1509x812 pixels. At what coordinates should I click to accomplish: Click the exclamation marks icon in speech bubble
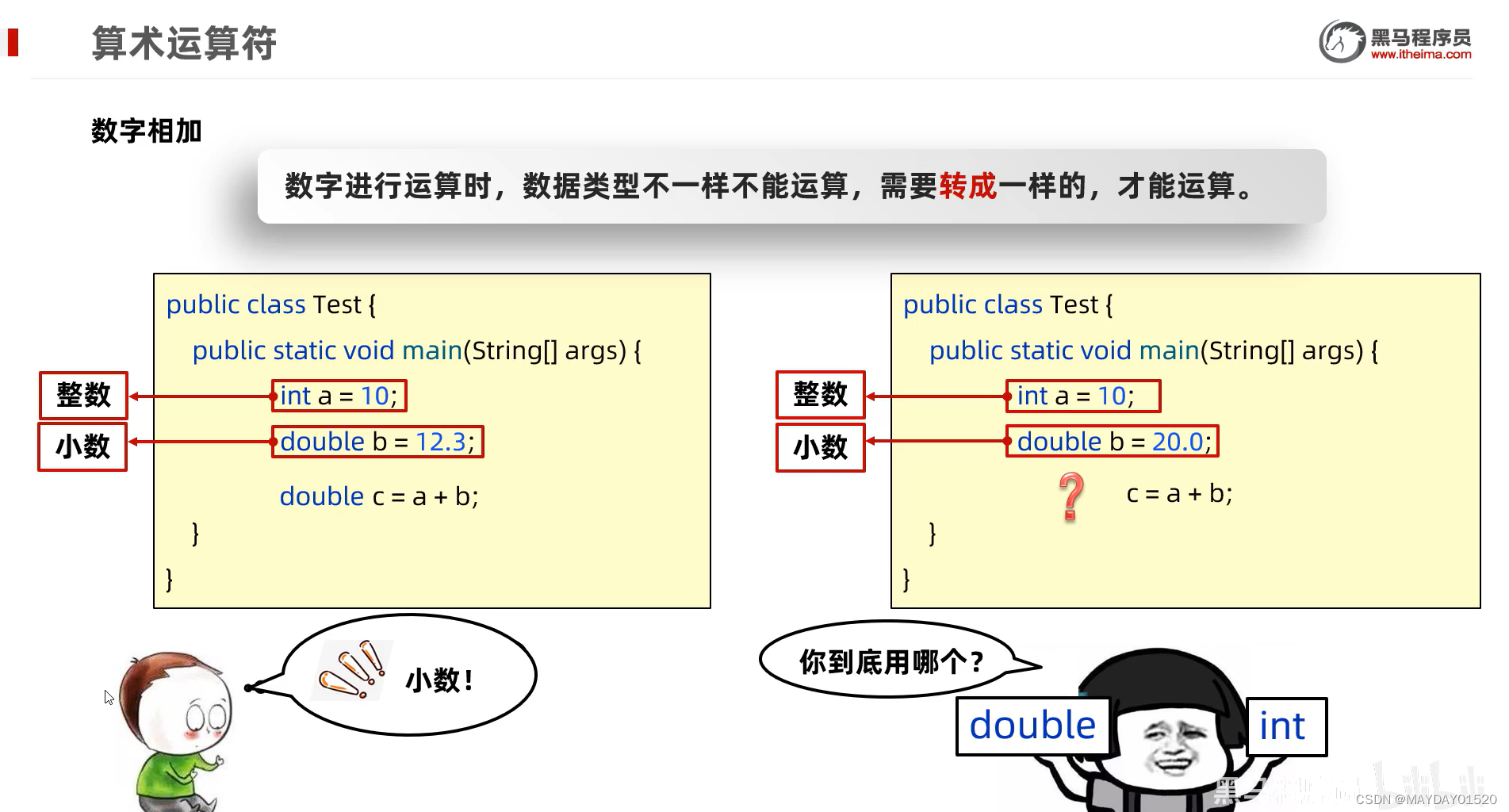pos(352,669)
